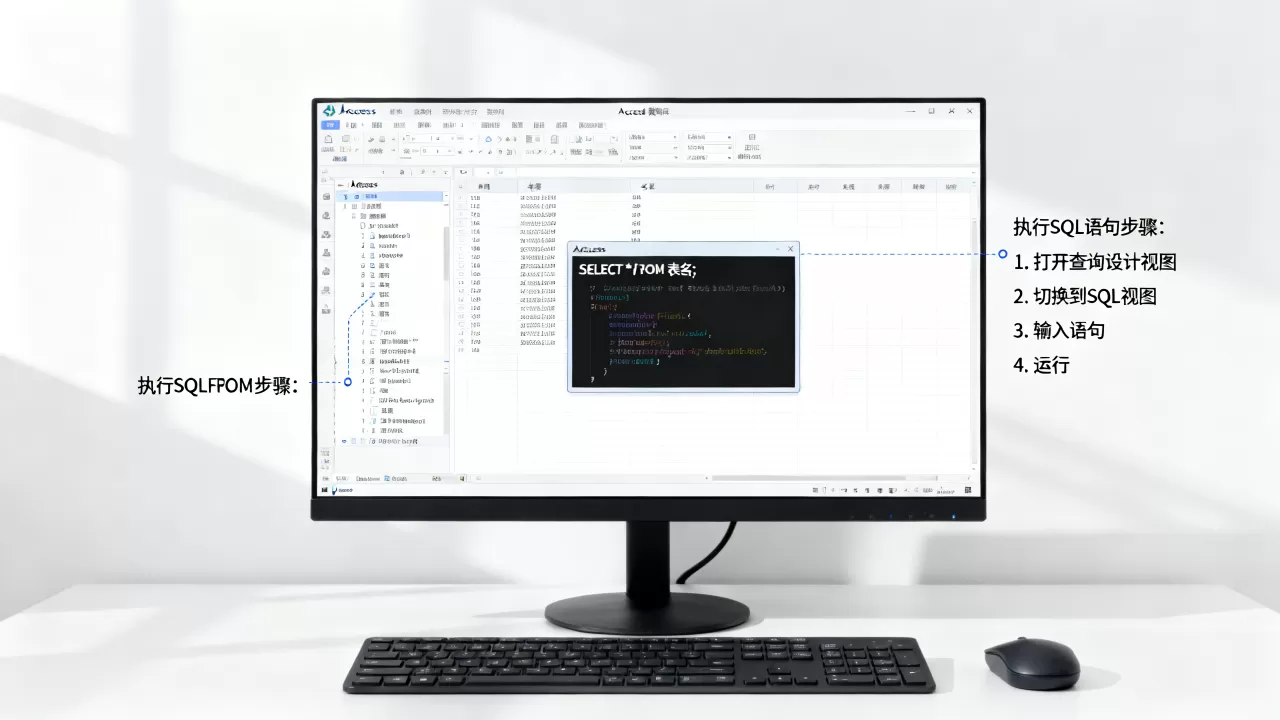Close the small Access SQL dialog
Screen dimensions: 1280x720
click(790, 248)
